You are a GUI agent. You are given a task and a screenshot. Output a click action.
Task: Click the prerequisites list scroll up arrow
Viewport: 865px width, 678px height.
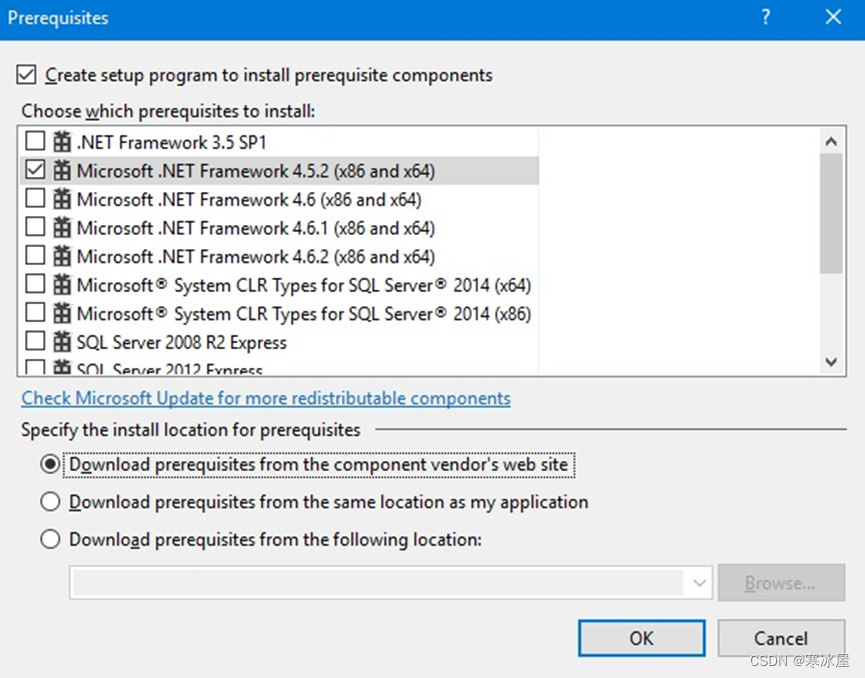pos(831,142)
